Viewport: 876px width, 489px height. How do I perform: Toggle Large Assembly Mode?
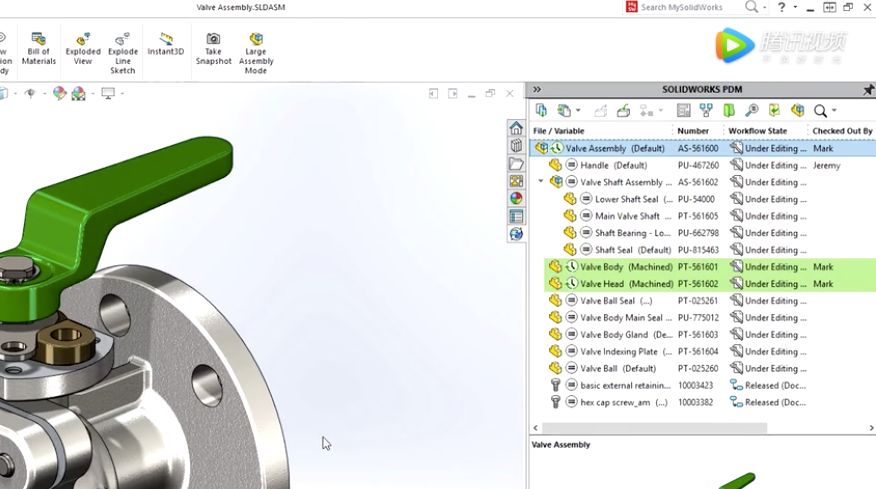click(x=256, y=54)
